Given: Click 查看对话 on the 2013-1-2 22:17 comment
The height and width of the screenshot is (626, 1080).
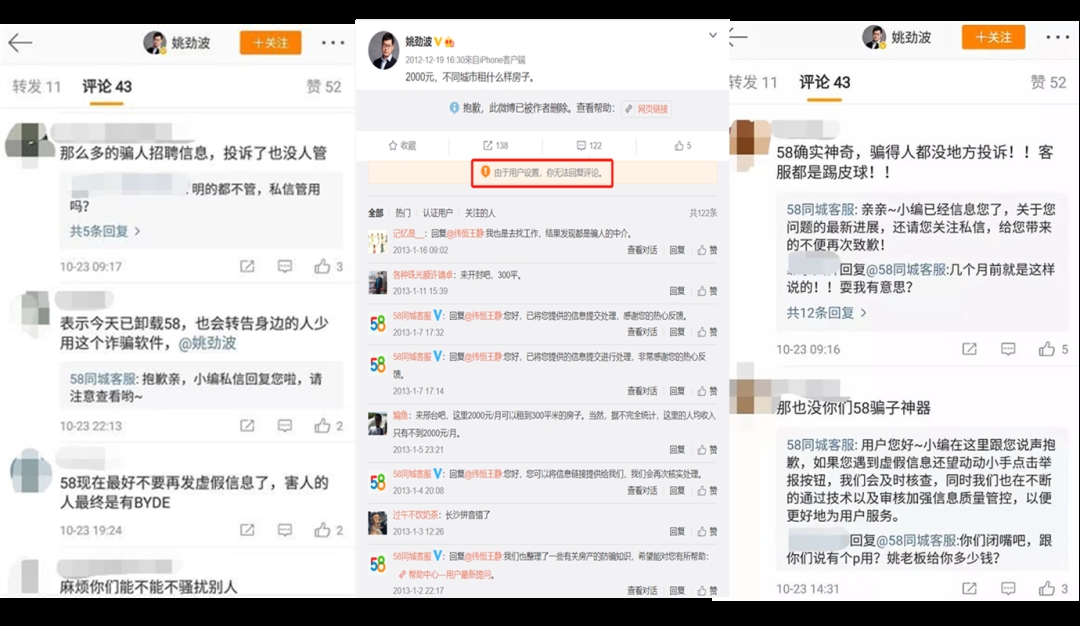Looking at the screenshot, I should pyautogui.click(x=642, y=590).
